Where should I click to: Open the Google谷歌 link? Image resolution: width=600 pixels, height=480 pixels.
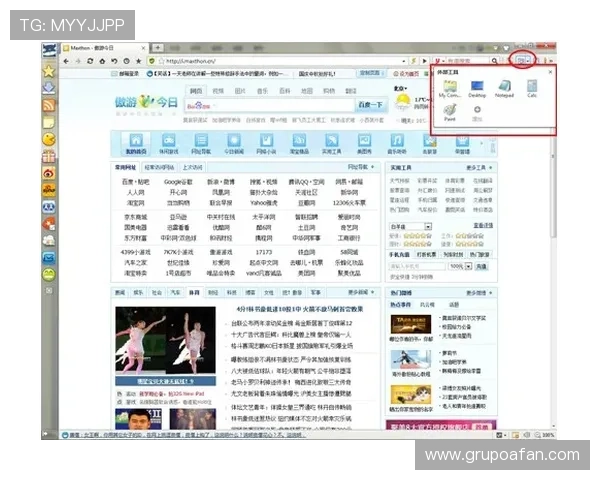click(x=178, y=182)
